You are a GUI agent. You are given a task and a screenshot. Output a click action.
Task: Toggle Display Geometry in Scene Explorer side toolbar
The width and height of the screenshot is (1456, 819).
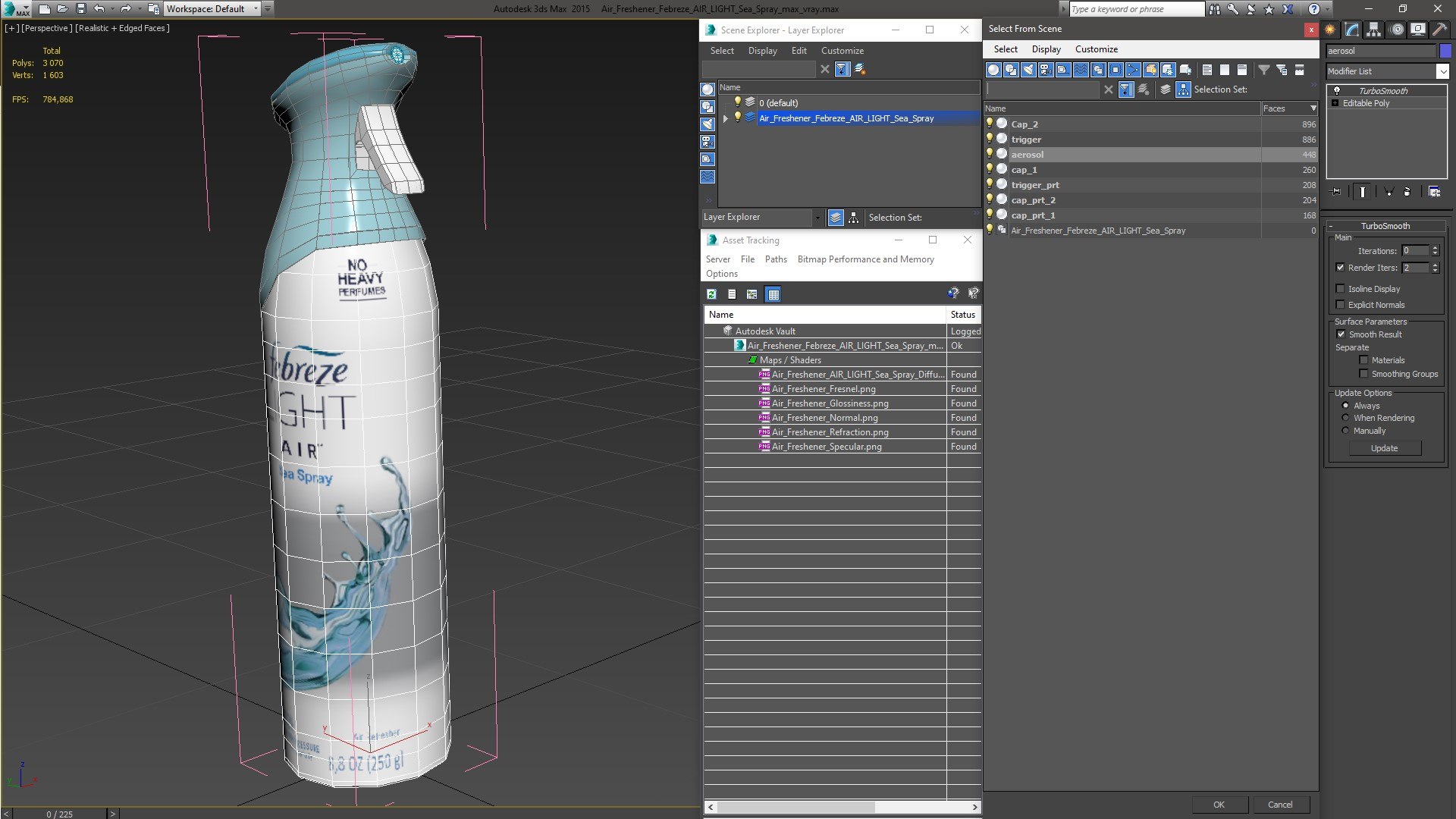(x=708, y=89)
